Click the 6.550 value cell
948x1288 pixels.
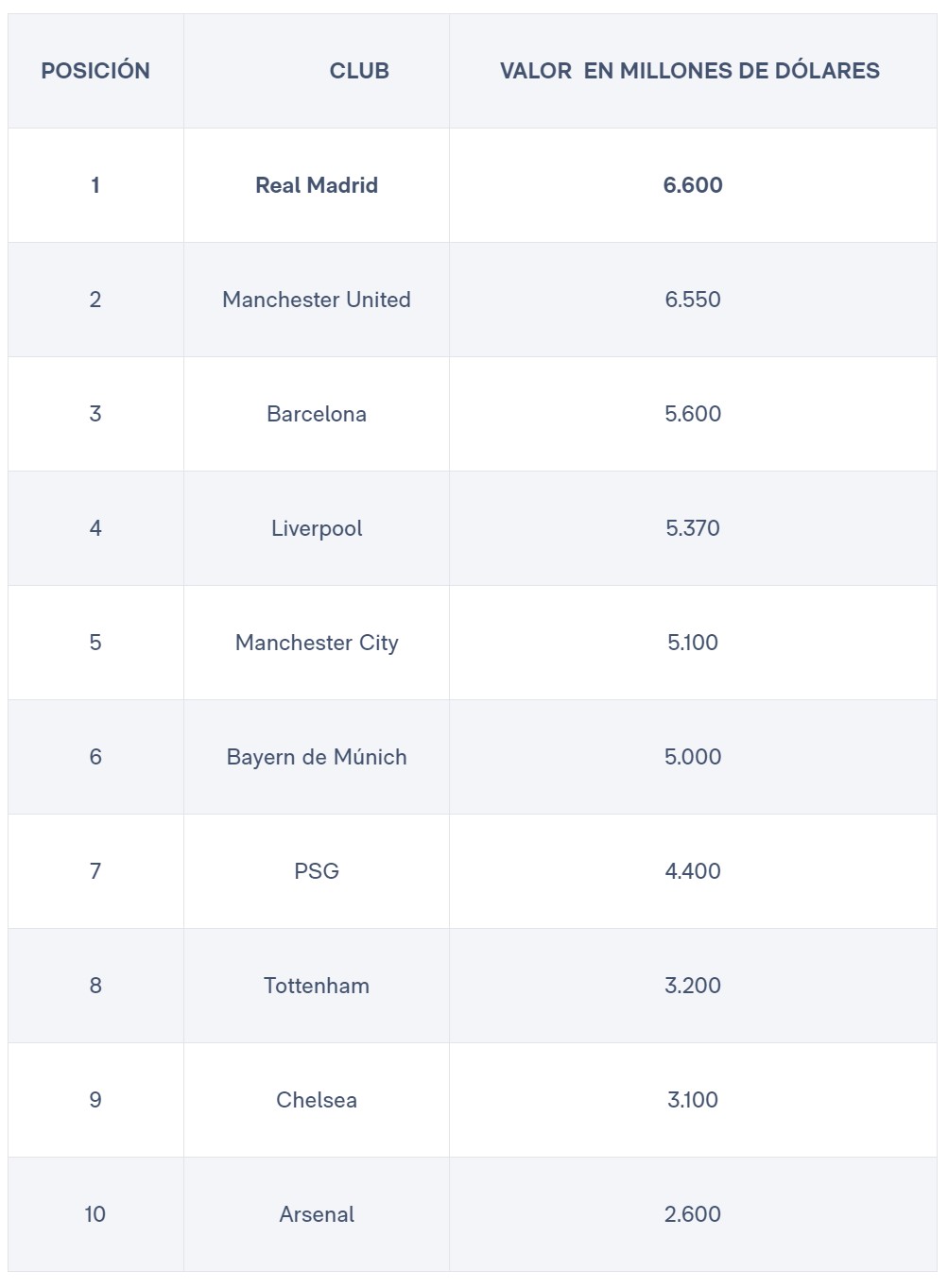[693, 300]
